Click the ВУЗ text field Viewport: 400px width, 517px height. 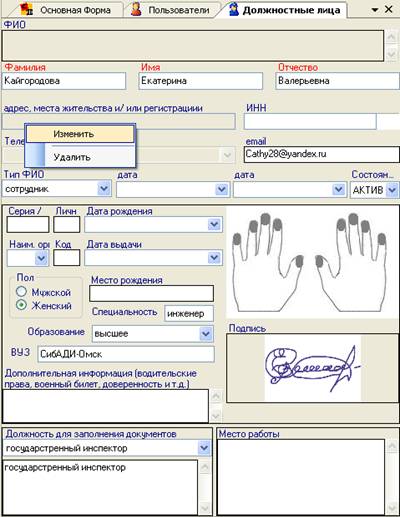point(126,354)
